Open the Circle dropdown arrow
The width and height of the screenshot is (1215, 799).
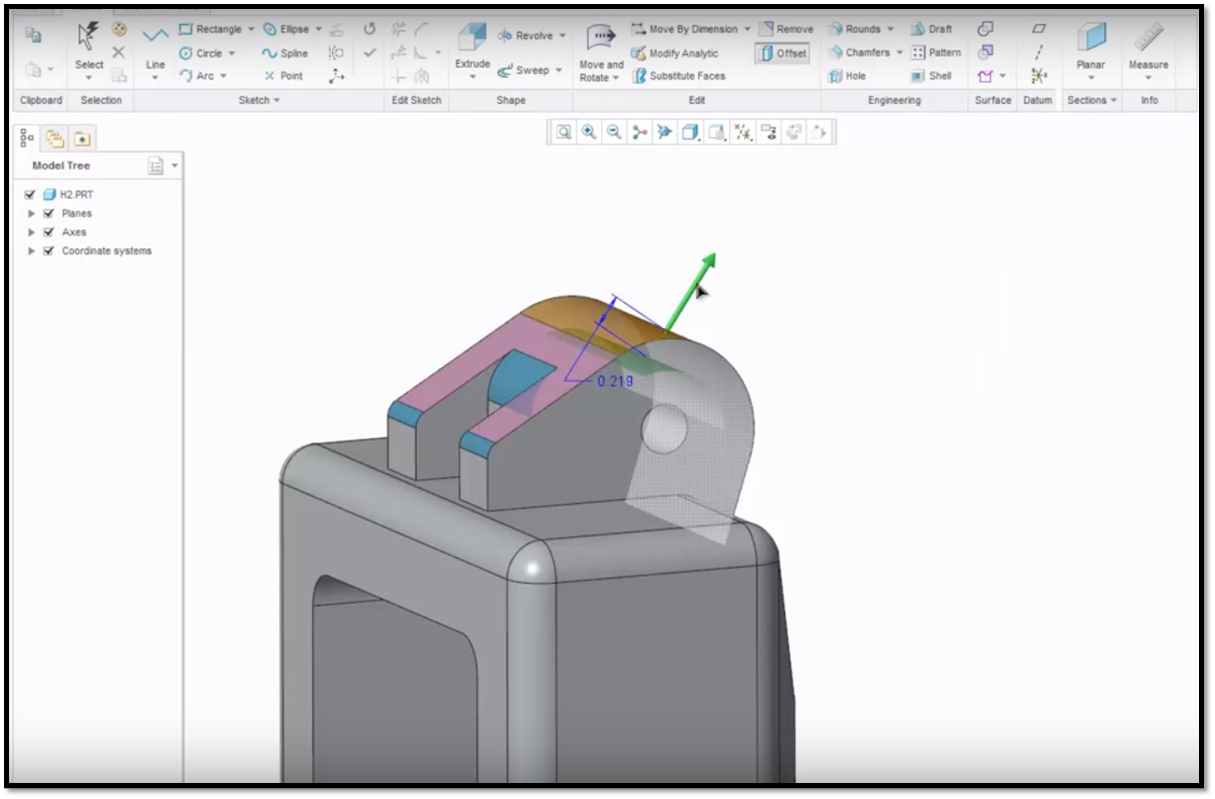pos(232,53)
